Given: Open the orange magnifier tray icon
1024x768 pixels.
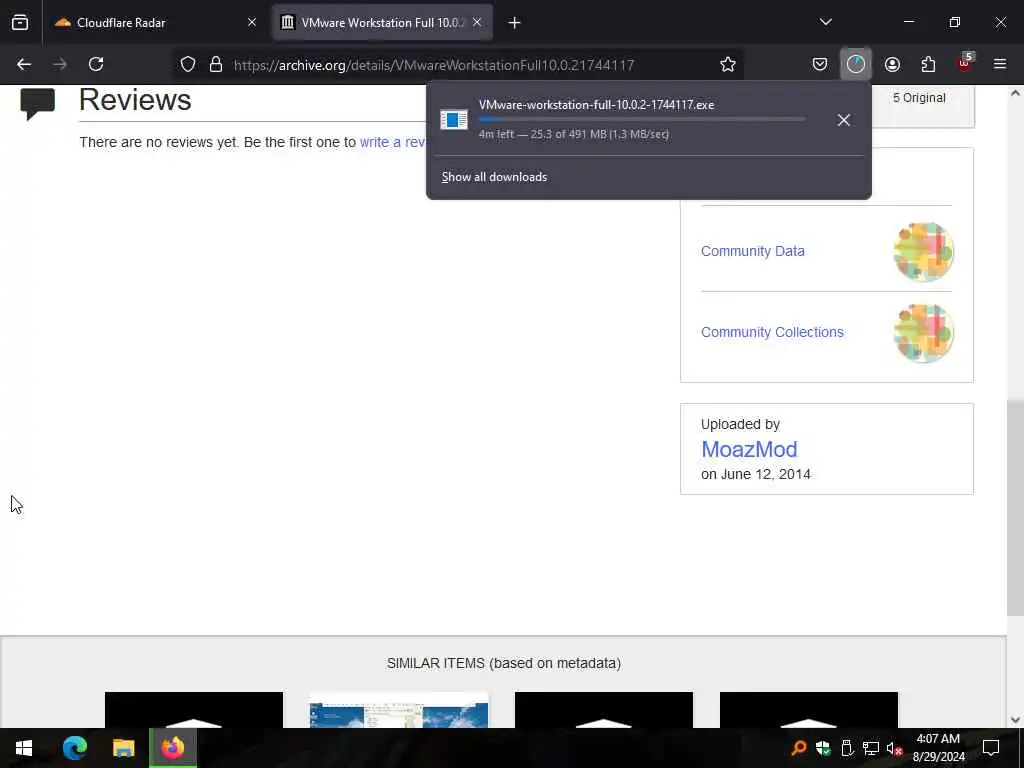Looking at the screenshot, I should click(798, 748).
